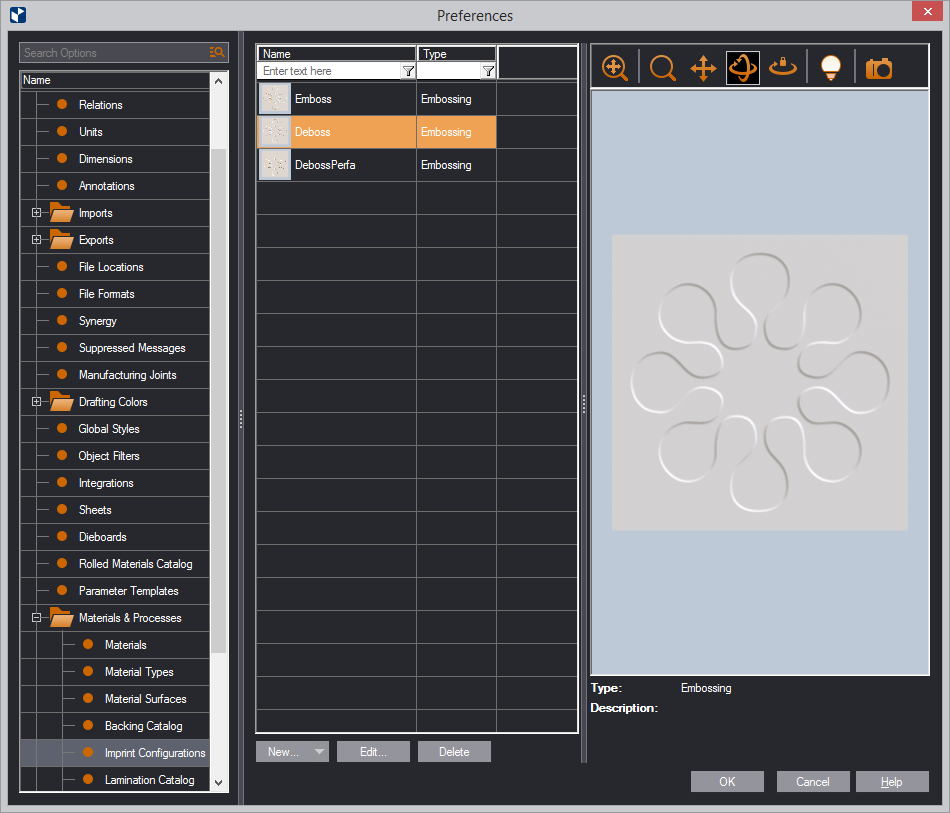The height and width of the screenshot is (813, 950).
Task: Click the embossing 3D preview image
Action: 760,382
